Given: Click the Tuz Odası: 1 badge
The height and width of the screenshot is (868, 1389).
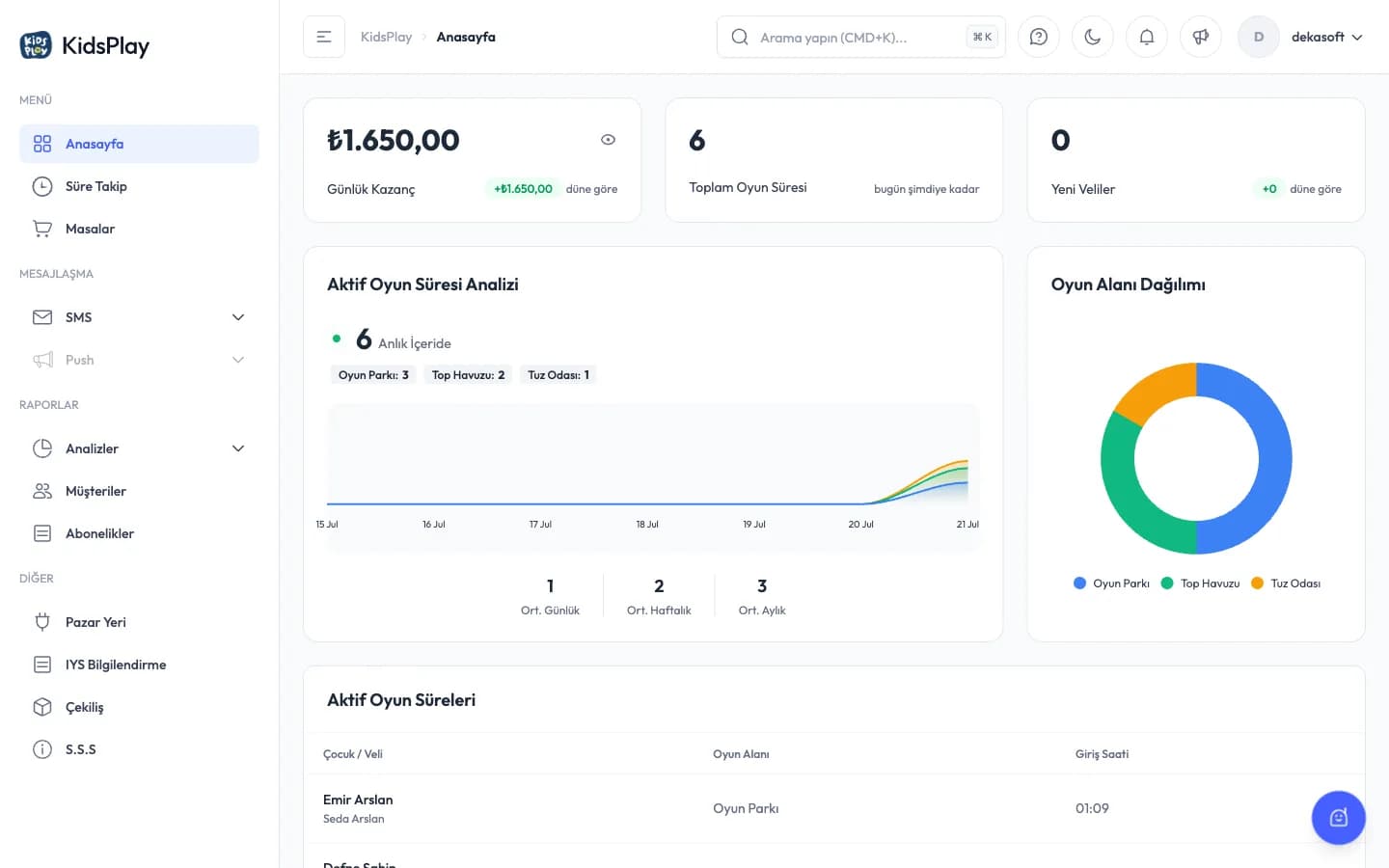Looking at the screenshot, I should coord(558,375).
